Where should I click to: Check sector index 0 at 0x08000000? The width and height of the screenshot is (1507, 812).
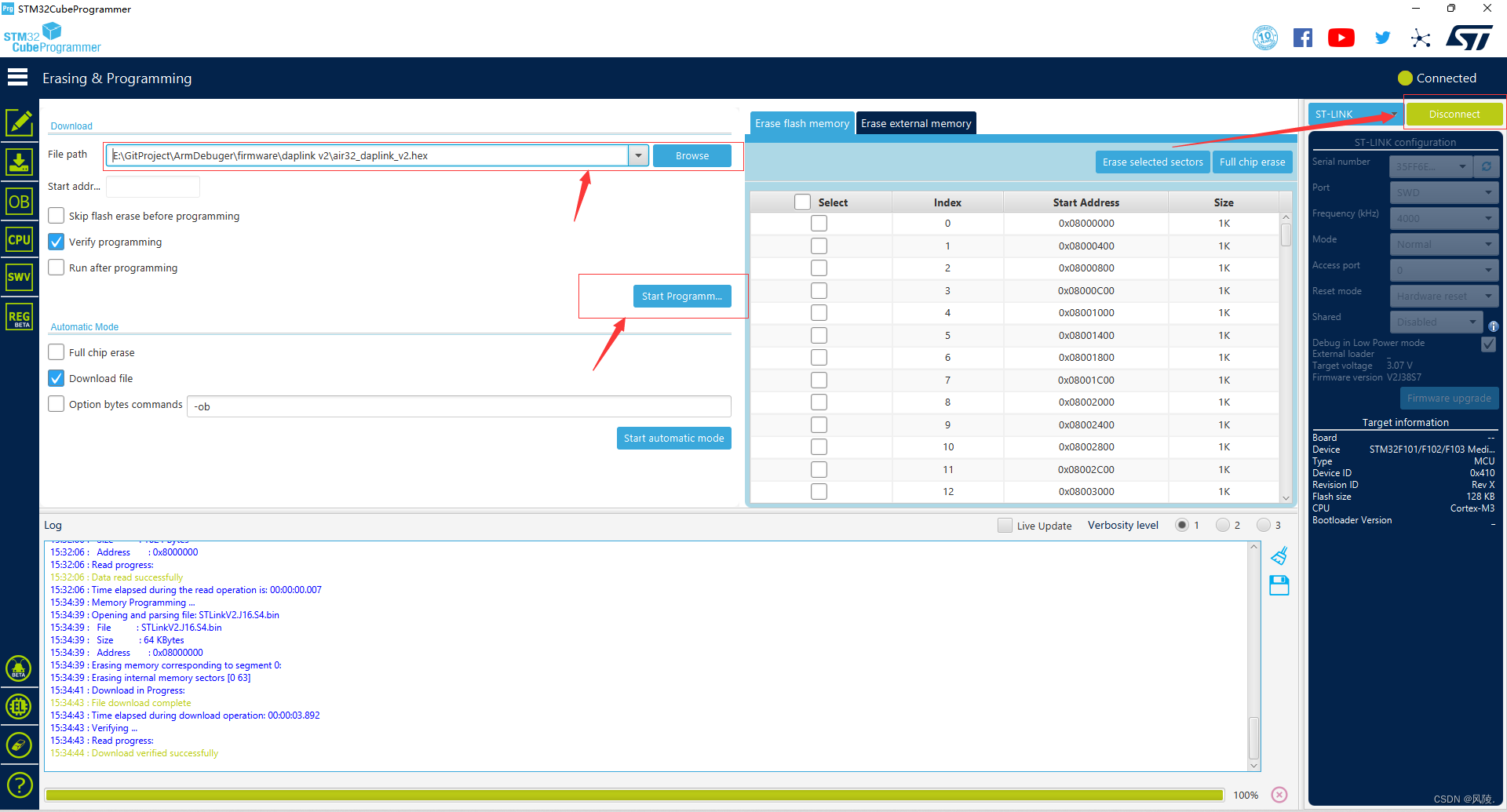click(x=819, y=224)
